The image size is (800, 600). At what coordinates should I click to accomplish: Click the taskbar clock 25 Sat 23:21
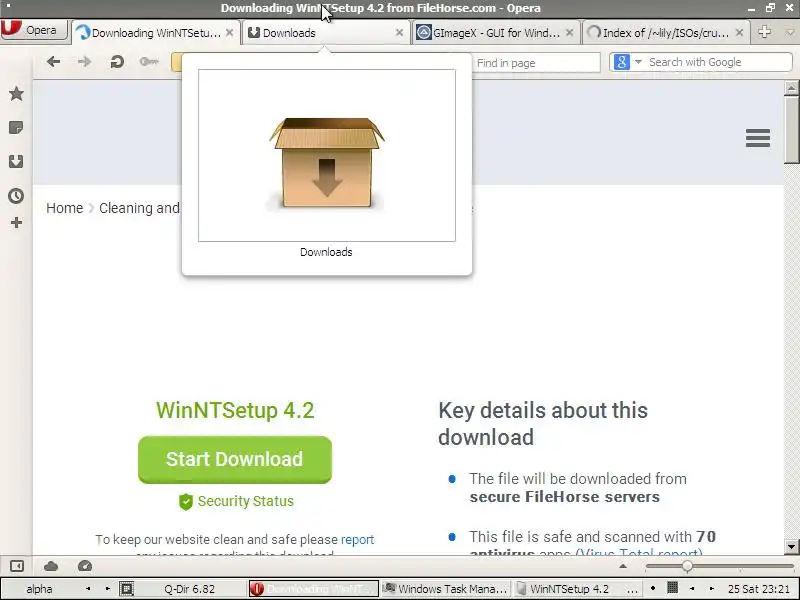tap(759, 589)
